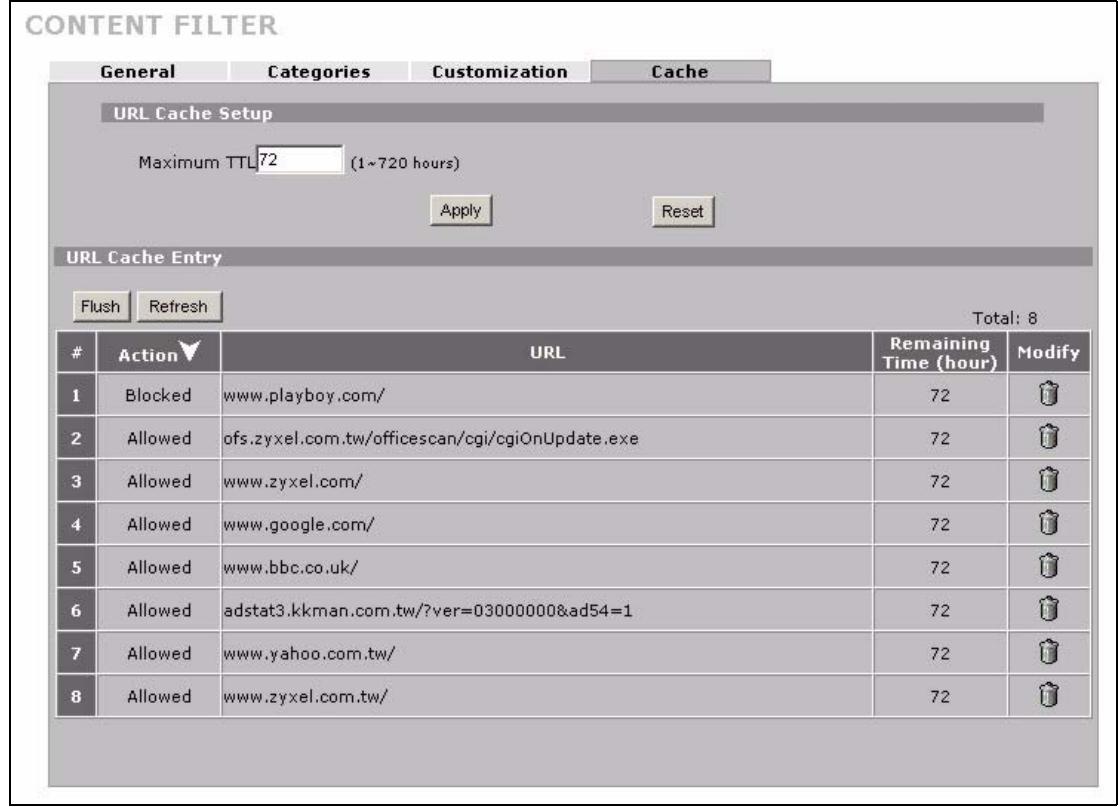
Task: Click the URL Cache Entry section header
Action: click(573, 257)
